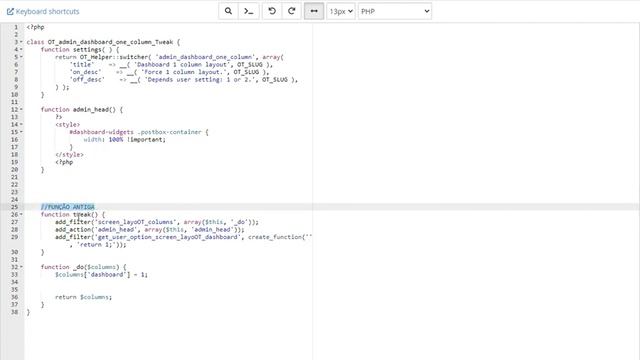The image size is (640, 360).
Task: Fold the return array block at line 5
Action: pyautogui.click(x=21, y=57)
